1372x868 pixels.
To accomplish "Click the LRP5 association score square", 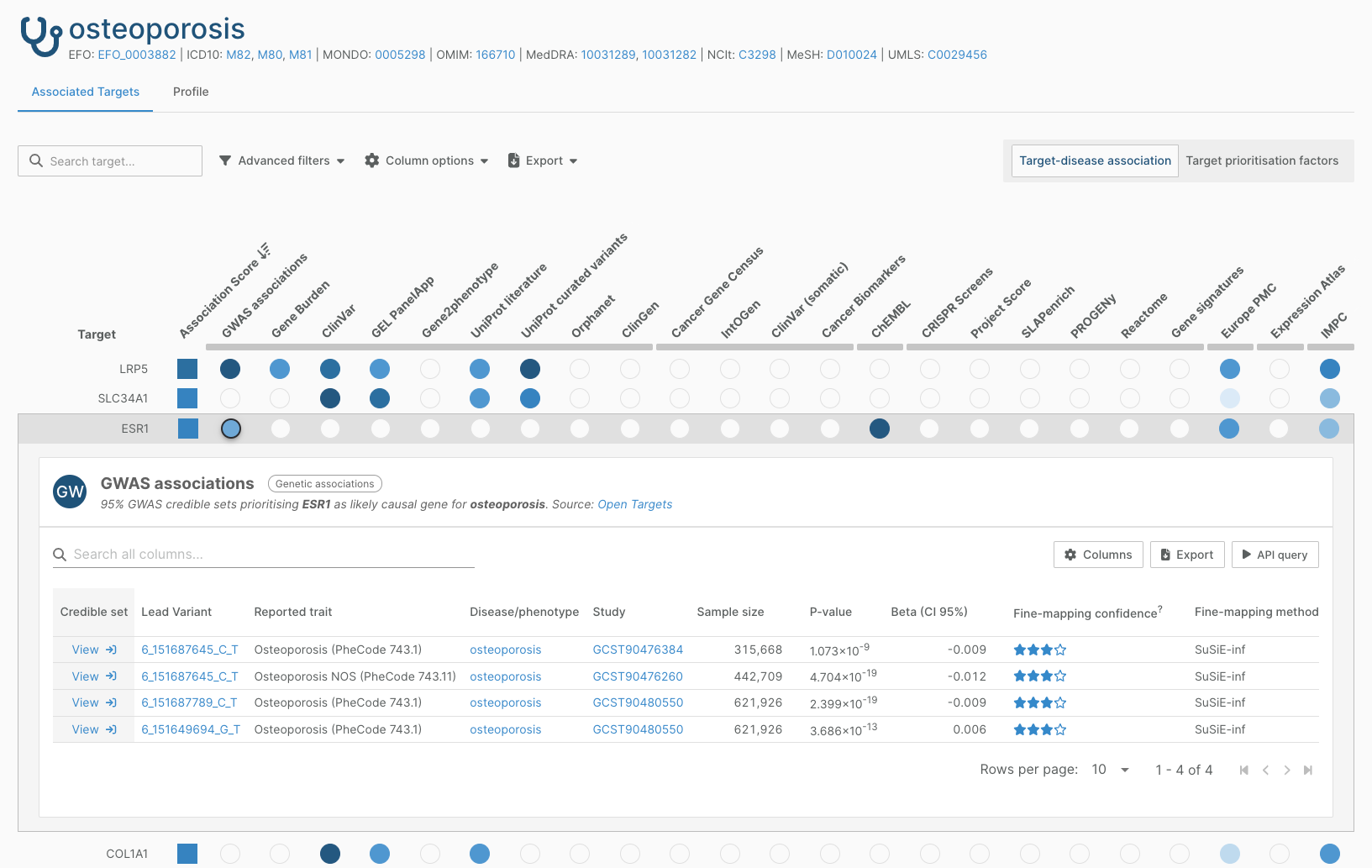I will pyautogui.click(x=187, y=369).
